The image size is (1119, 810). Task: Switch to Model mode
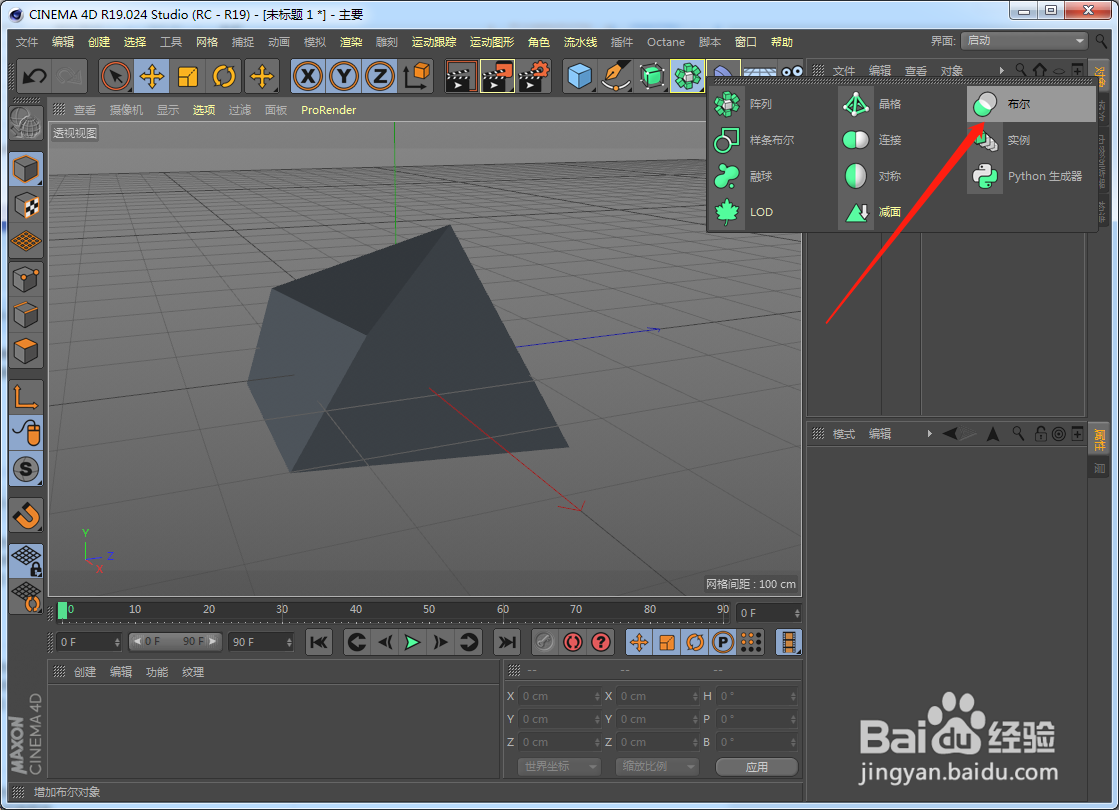pos(26,169)
